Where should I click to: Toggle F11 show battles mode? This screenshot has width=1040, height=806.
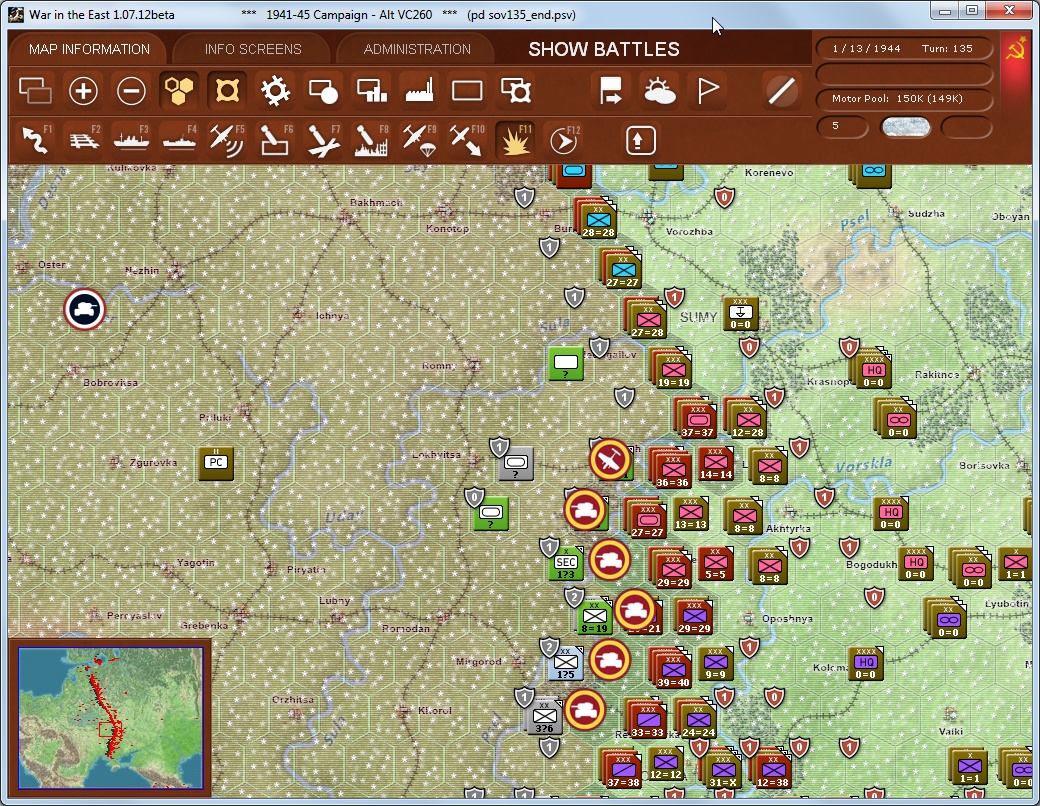coord(515,140)
